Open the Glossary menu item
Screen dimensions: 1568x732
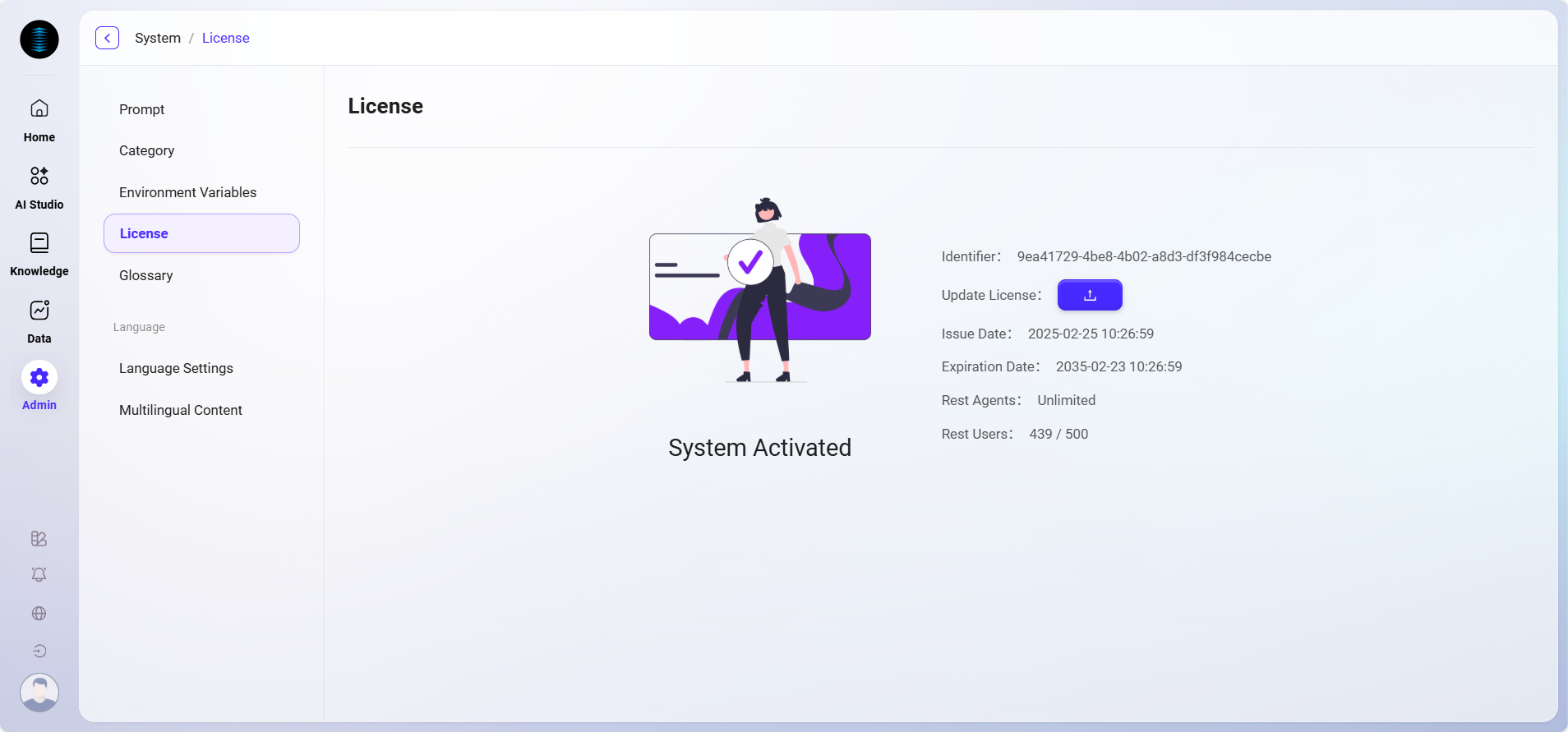[146, 275]
